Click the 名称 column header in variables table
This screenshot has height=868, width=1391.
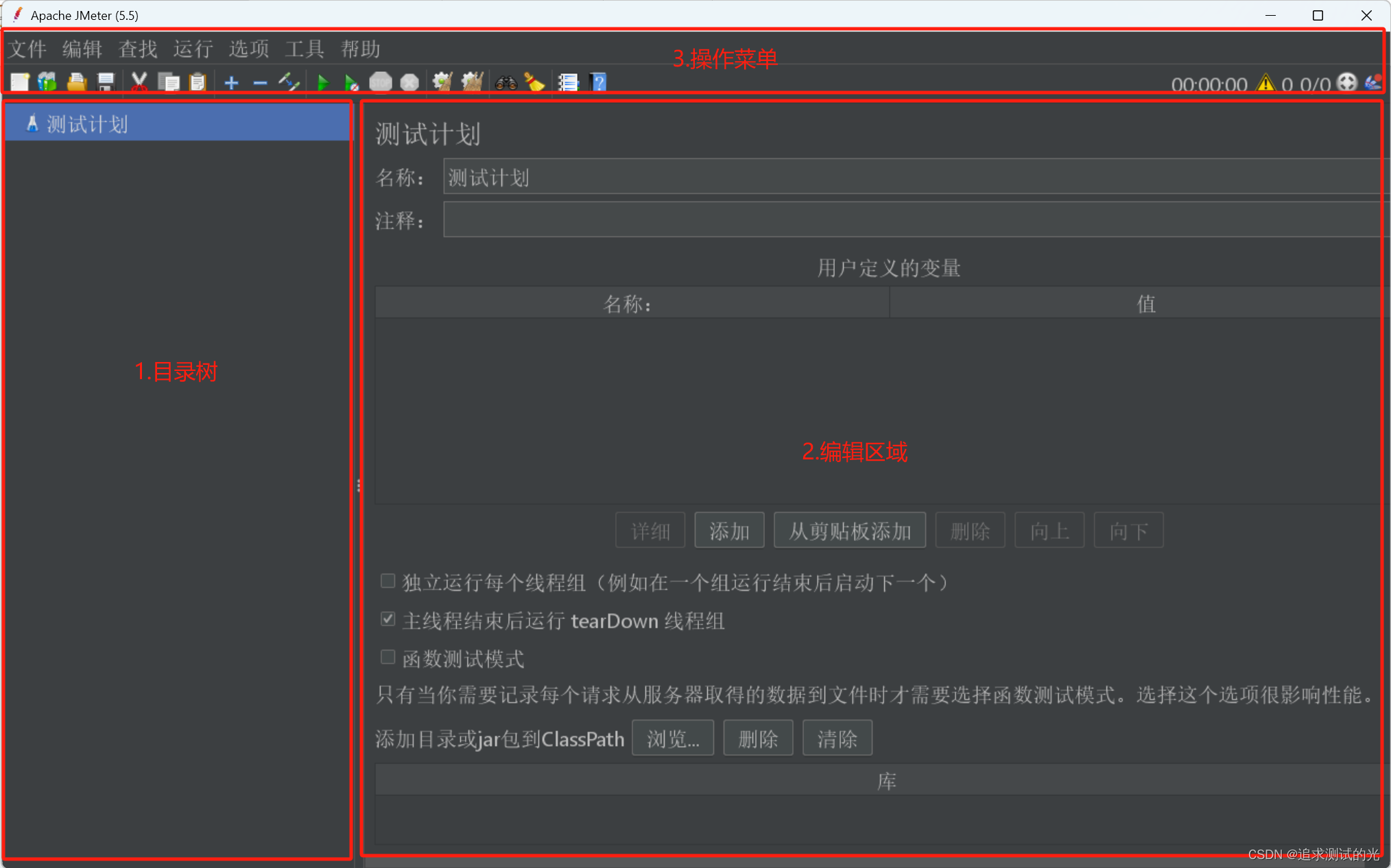tap(632, 303)
